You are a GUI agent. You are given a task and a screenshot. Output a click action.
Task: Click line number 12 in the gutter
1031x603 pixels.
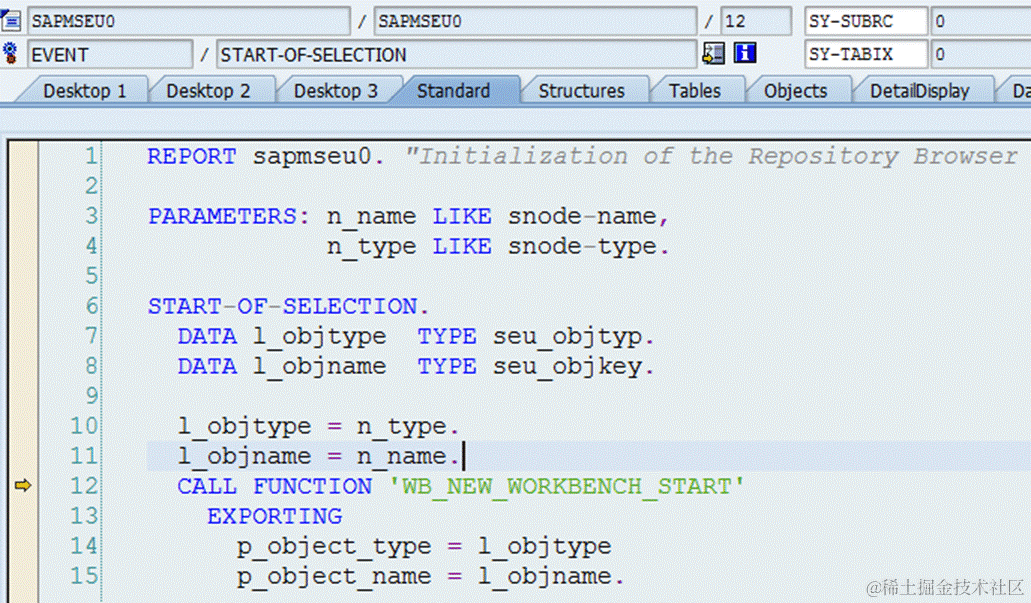coord(84,486)
